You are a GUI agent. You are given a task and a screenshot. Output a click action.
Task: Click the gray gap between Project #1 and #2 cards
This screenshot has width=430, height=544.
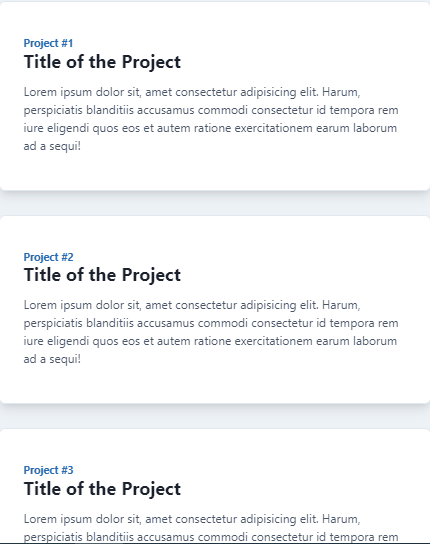tap(215, 203)
